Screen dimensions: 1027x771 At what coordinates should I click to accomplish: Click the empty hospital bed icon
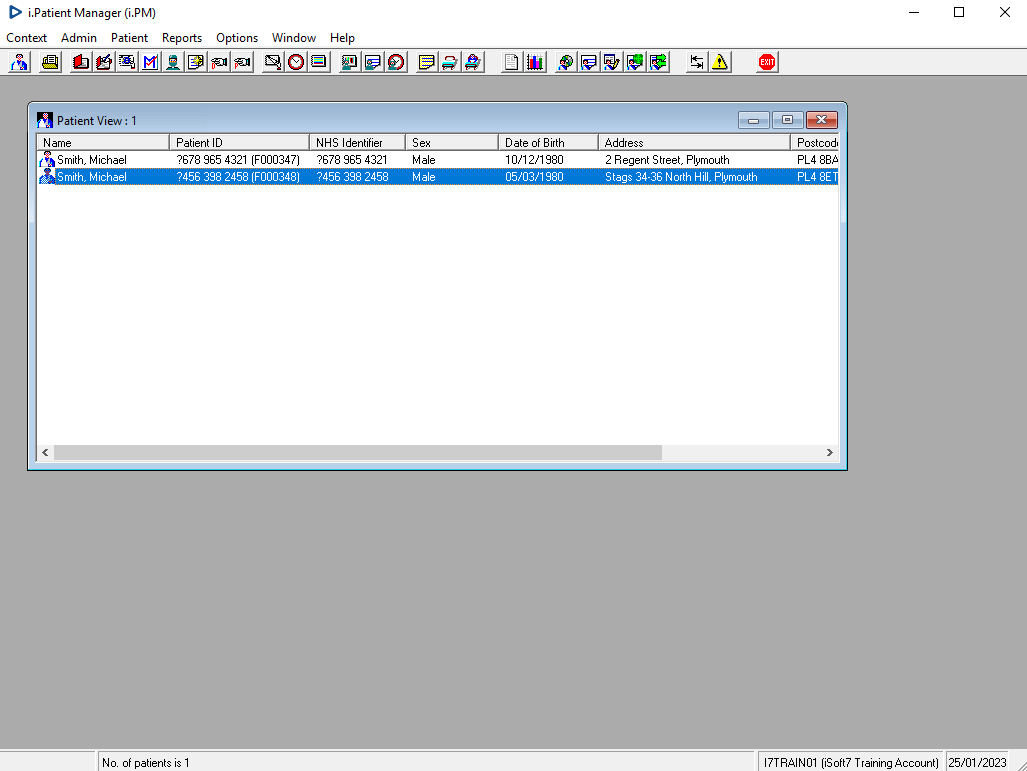point(450,62)
